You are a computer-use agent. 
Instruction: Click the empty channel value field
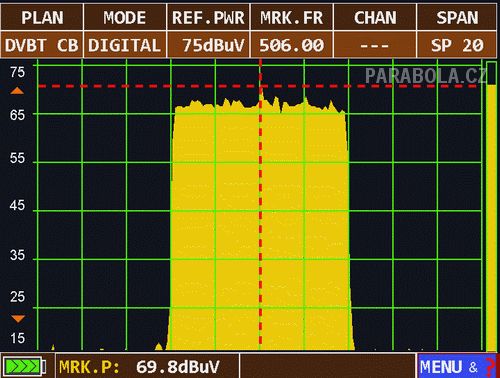[x=375, y=45]
